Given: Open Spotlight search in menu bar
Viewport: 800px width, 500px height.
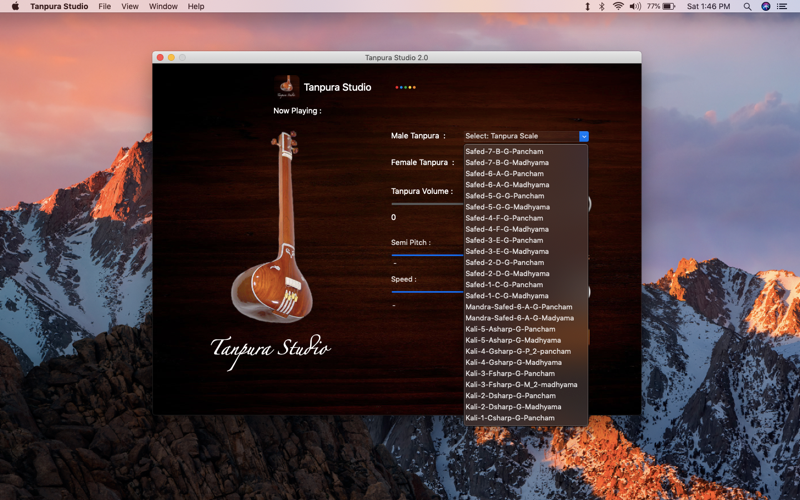Looking at the screenshot, I should pyautogui.click(x=747, y=6).
